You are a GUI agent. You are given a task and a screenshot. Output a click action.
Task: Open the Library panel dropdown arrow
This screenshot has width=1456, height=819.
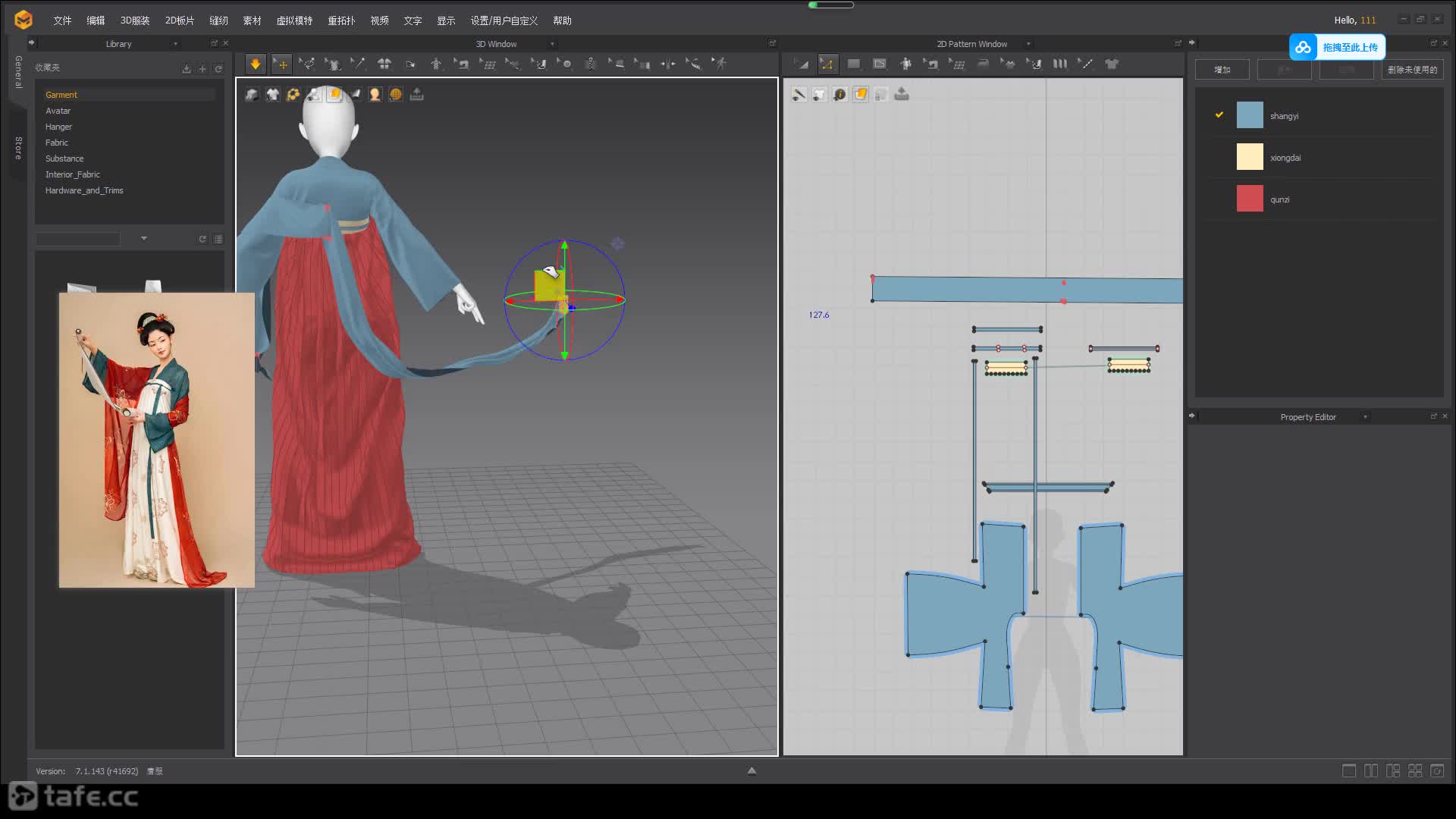[x=175, y=44]
